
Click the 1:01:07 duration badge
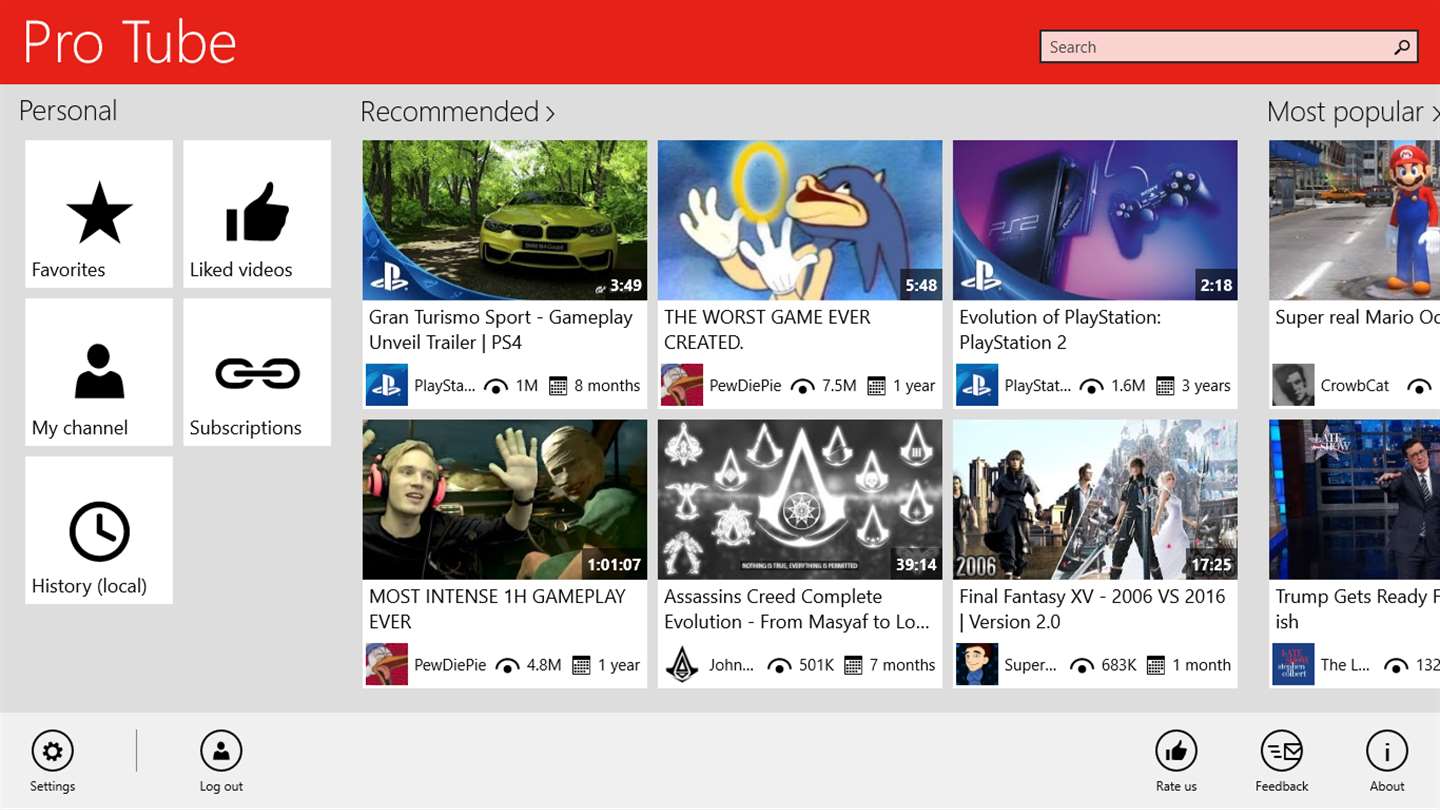point(614,565)
